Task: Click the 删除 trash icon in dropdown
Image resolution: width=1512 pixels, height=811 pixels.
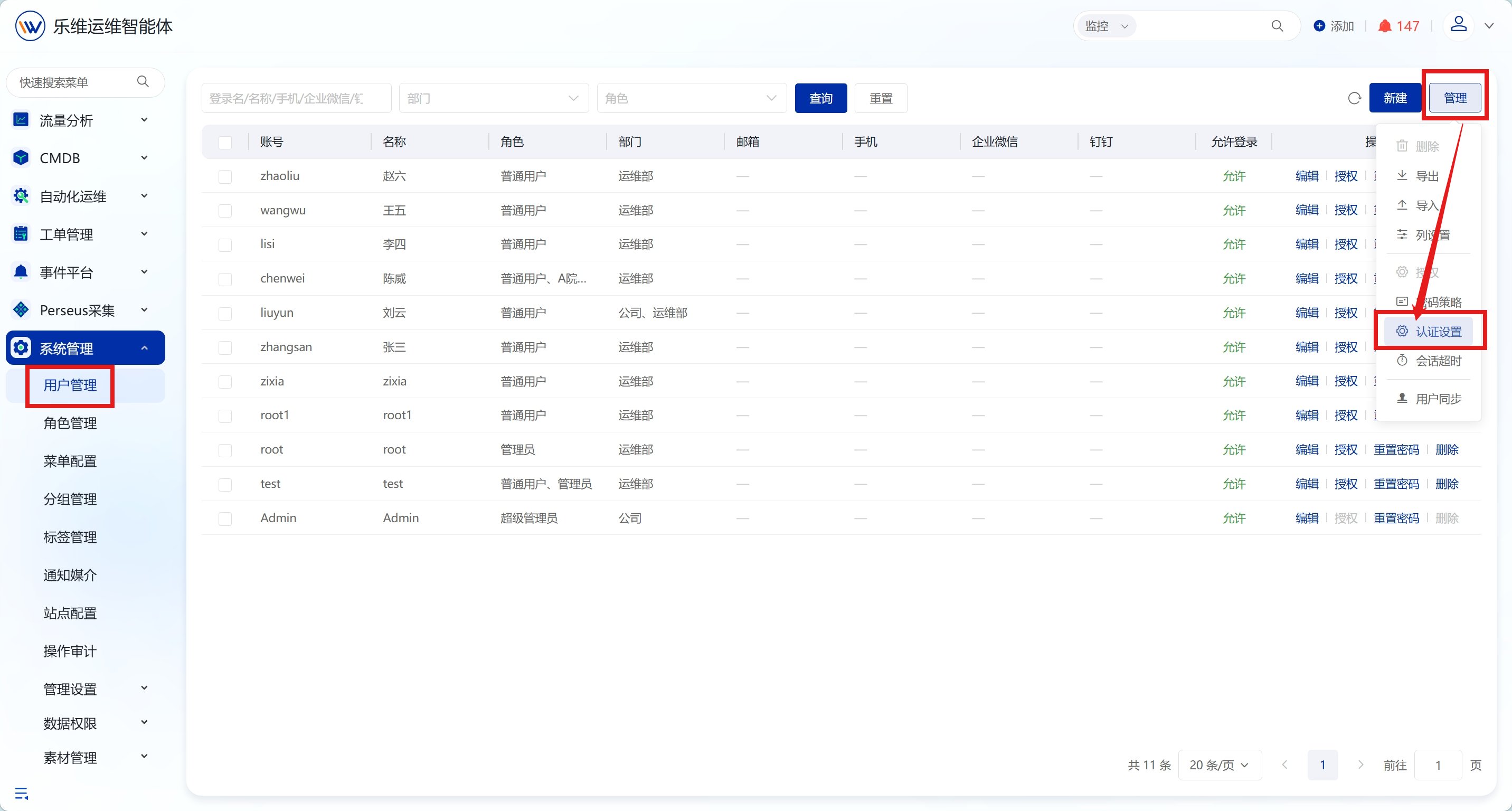Action: 1402,146
